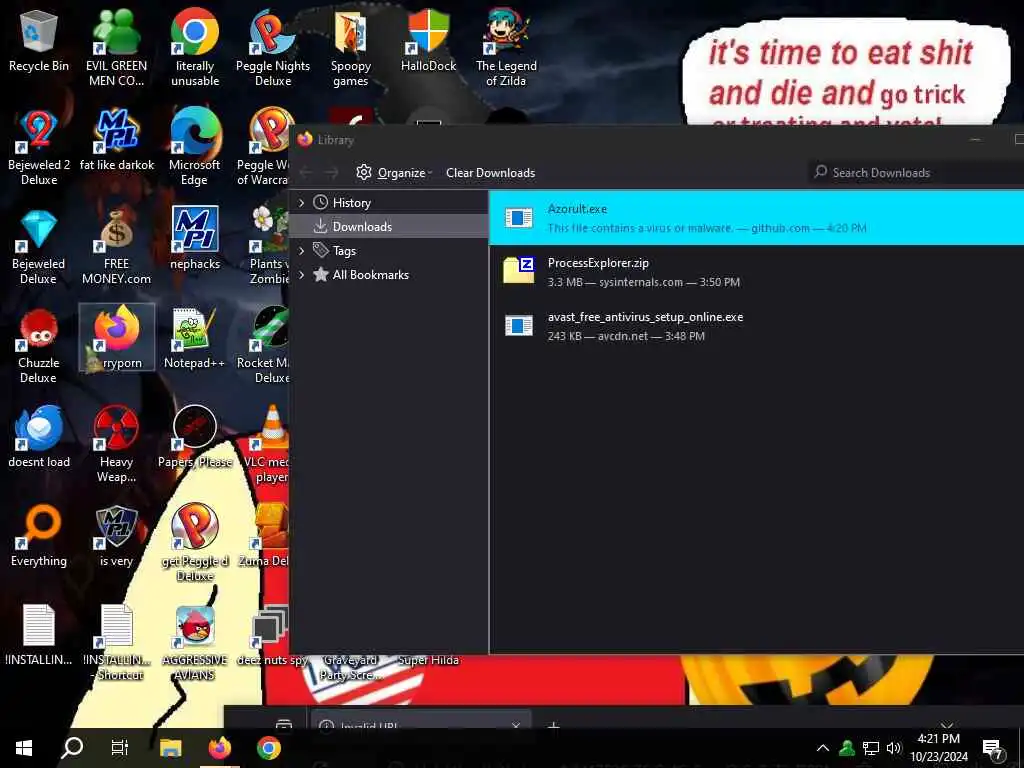Select the Bejeweled Deluxe diamond icon
The width and height of the screenshot is (1024, 768).
(x=39, y=247)
